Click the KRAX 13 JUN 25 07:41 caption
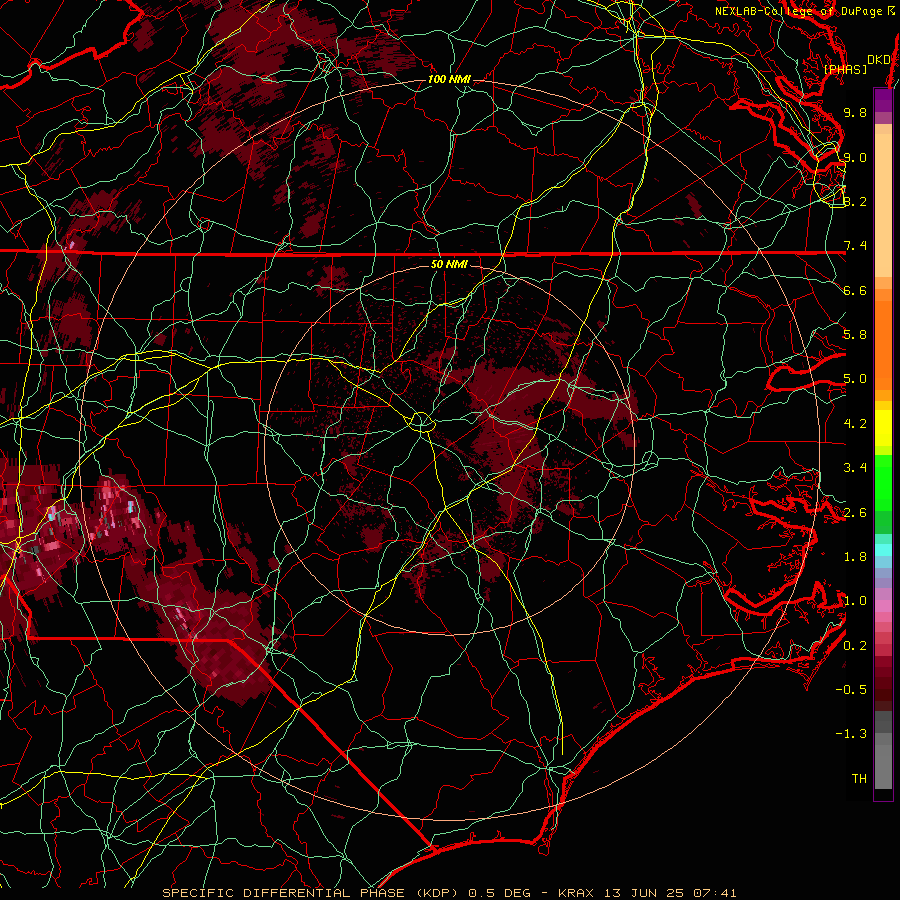900x900 pixels. [647, 893]
